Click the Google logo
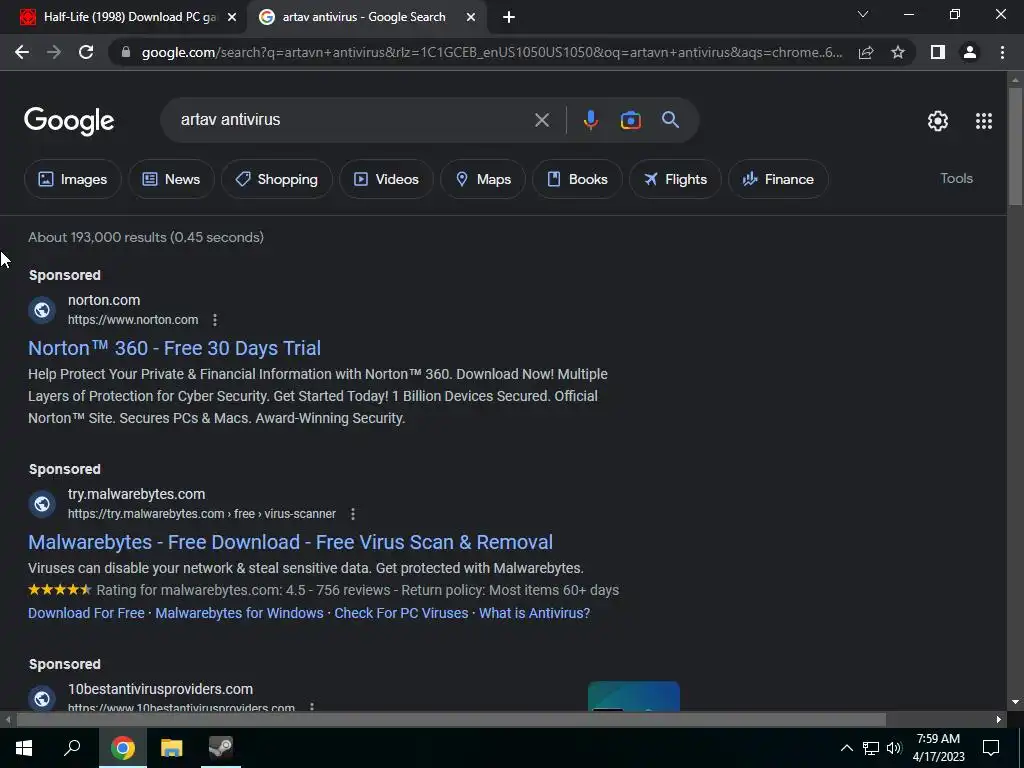 (69, 121)
